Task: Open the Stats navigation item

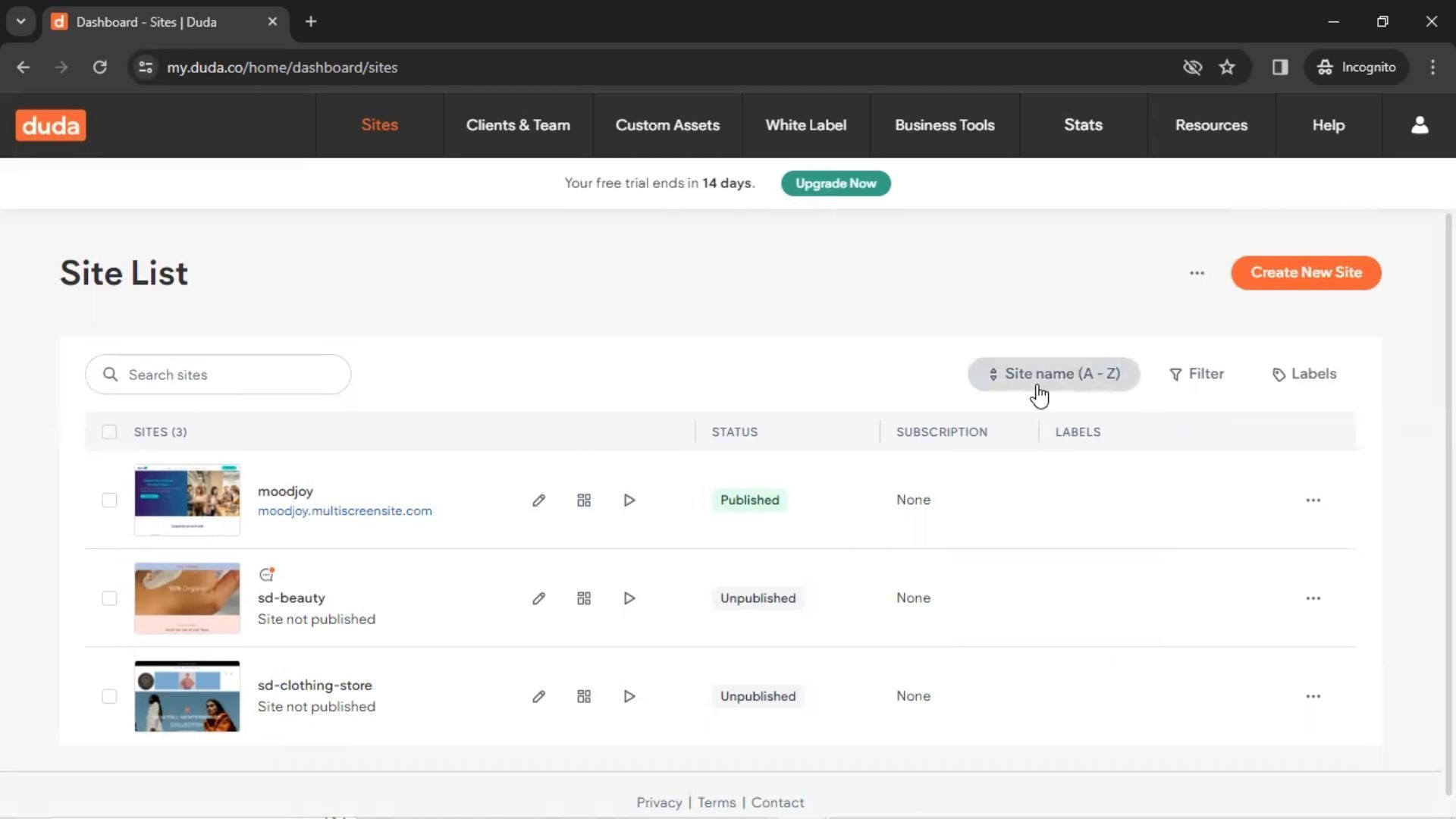Action: 1083,125
